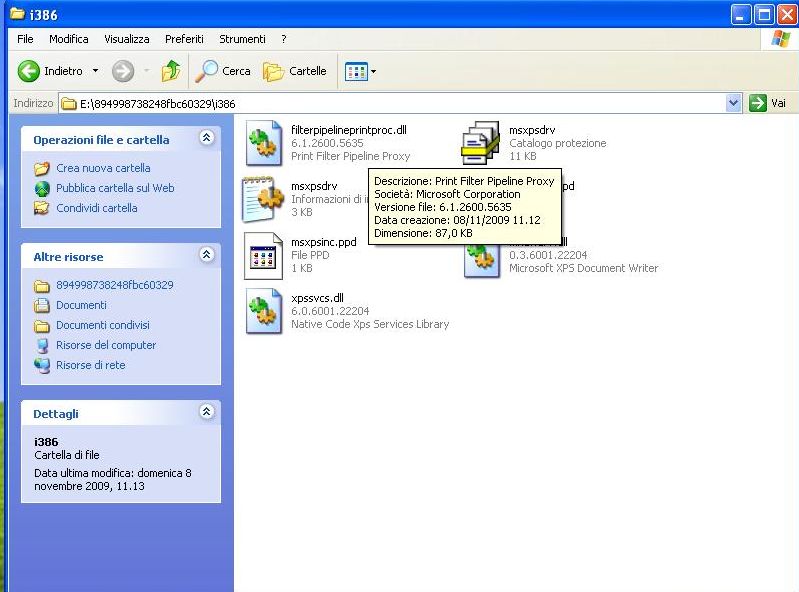Open the view mode icon button

coord(356,71)
